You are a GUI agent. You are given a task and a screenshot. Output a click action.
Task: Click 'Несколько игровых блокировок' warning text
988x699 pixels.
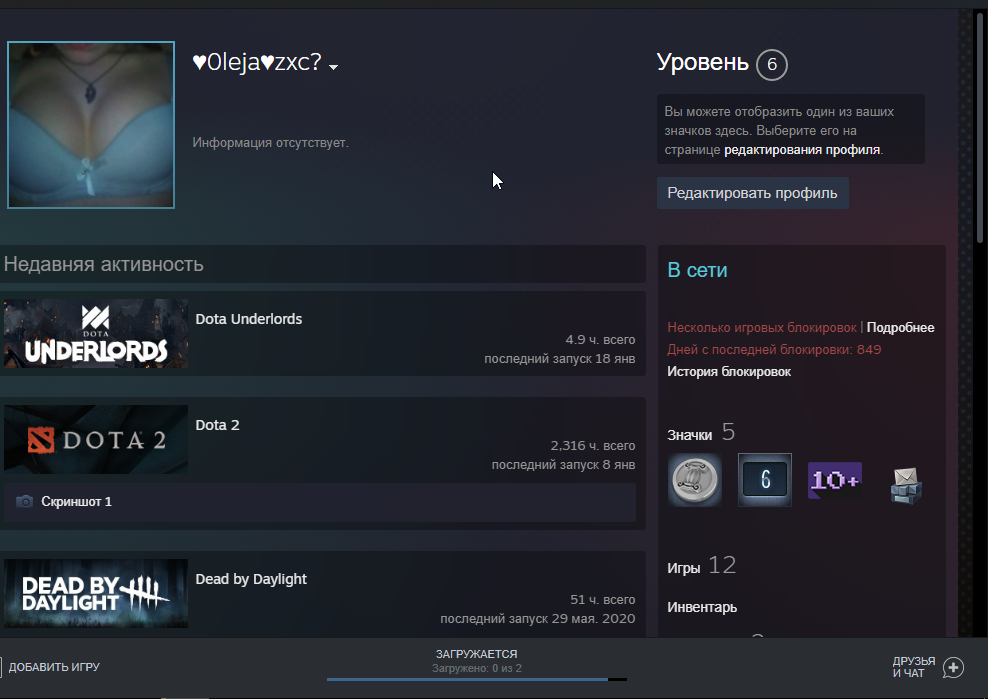click(762, 328)
